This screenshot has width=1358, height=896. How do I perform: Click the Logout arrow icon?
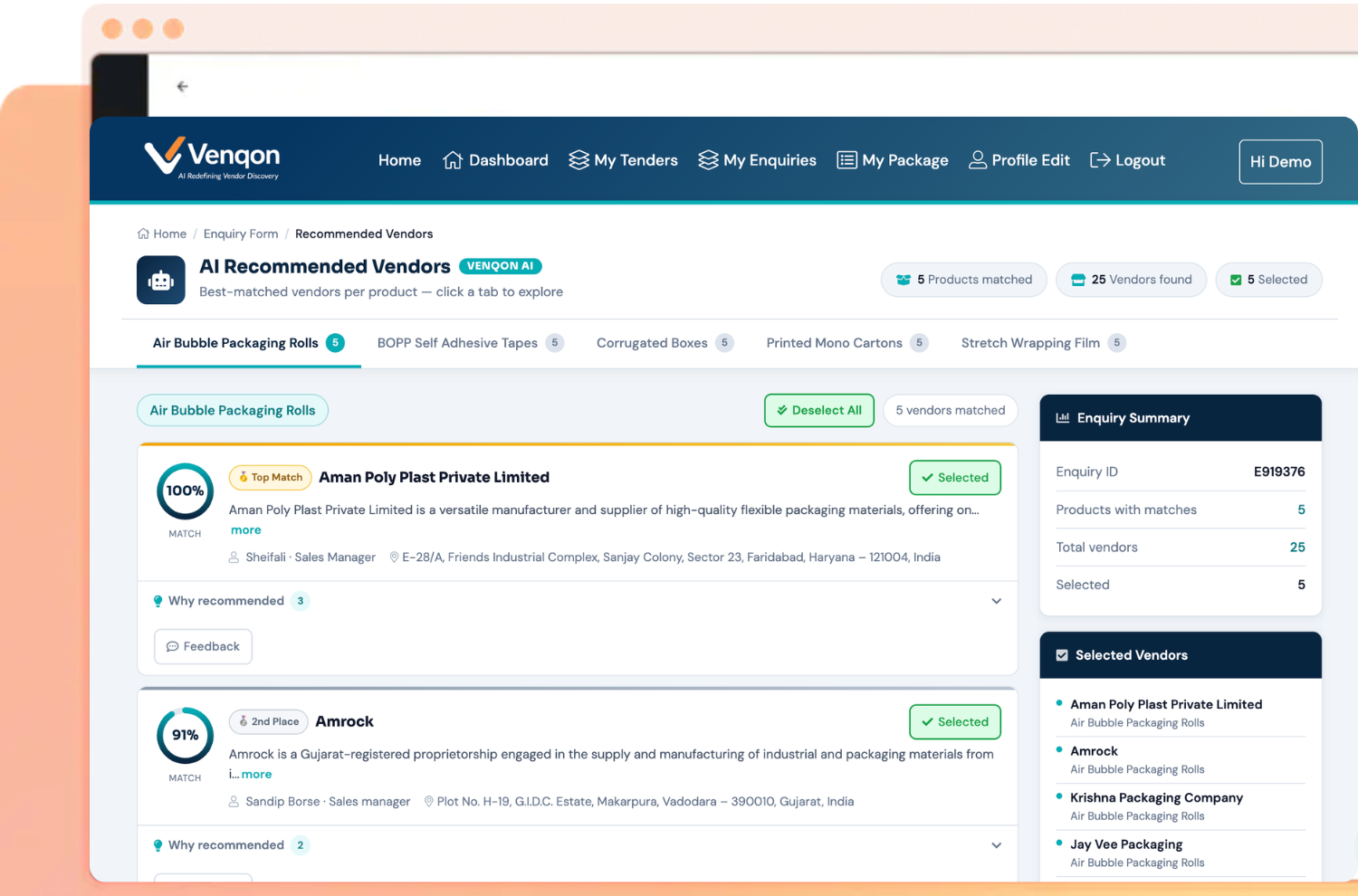click(1100, 160)
